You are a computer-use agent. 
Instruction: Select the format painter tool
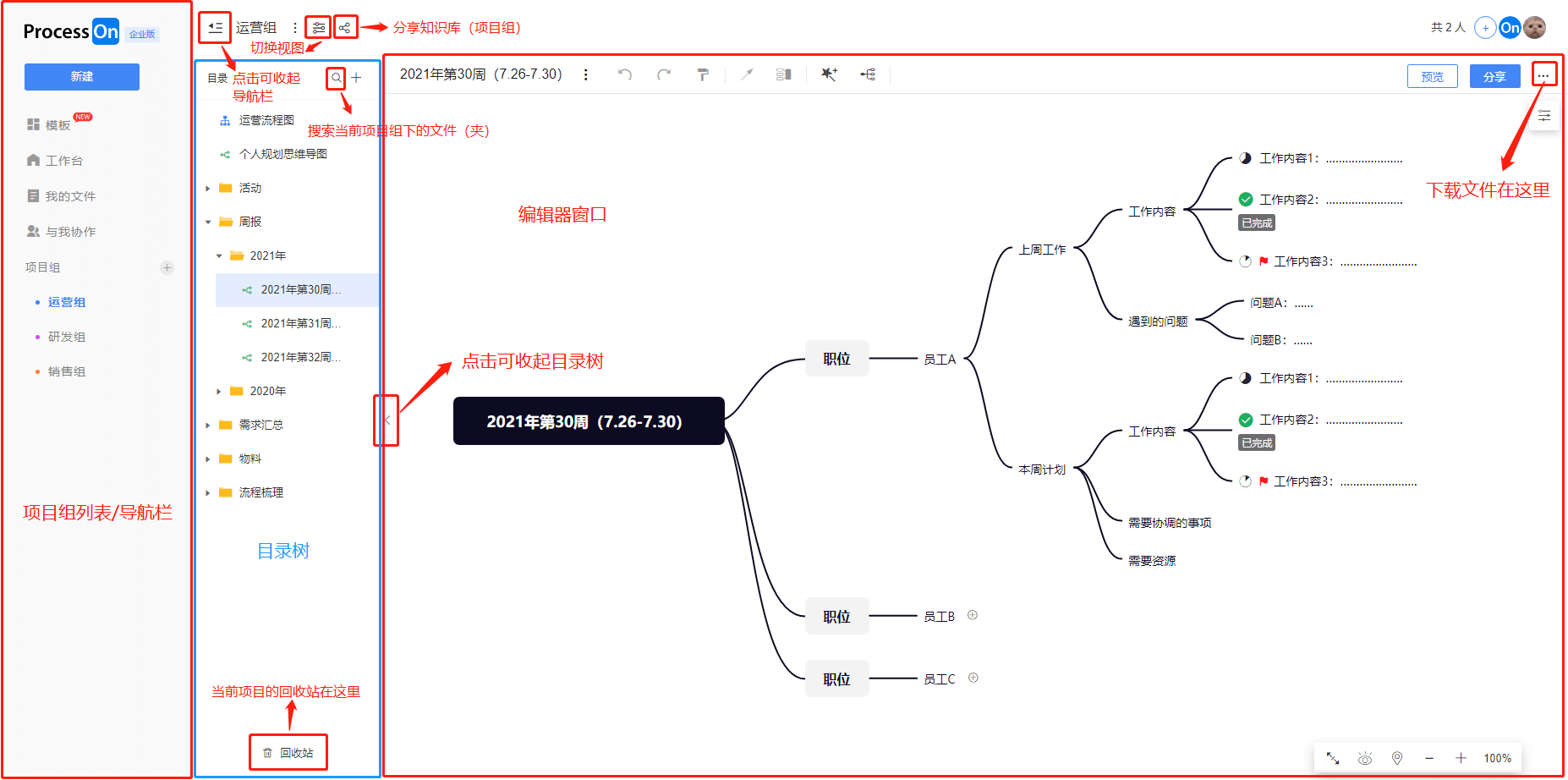click(703, 74)
